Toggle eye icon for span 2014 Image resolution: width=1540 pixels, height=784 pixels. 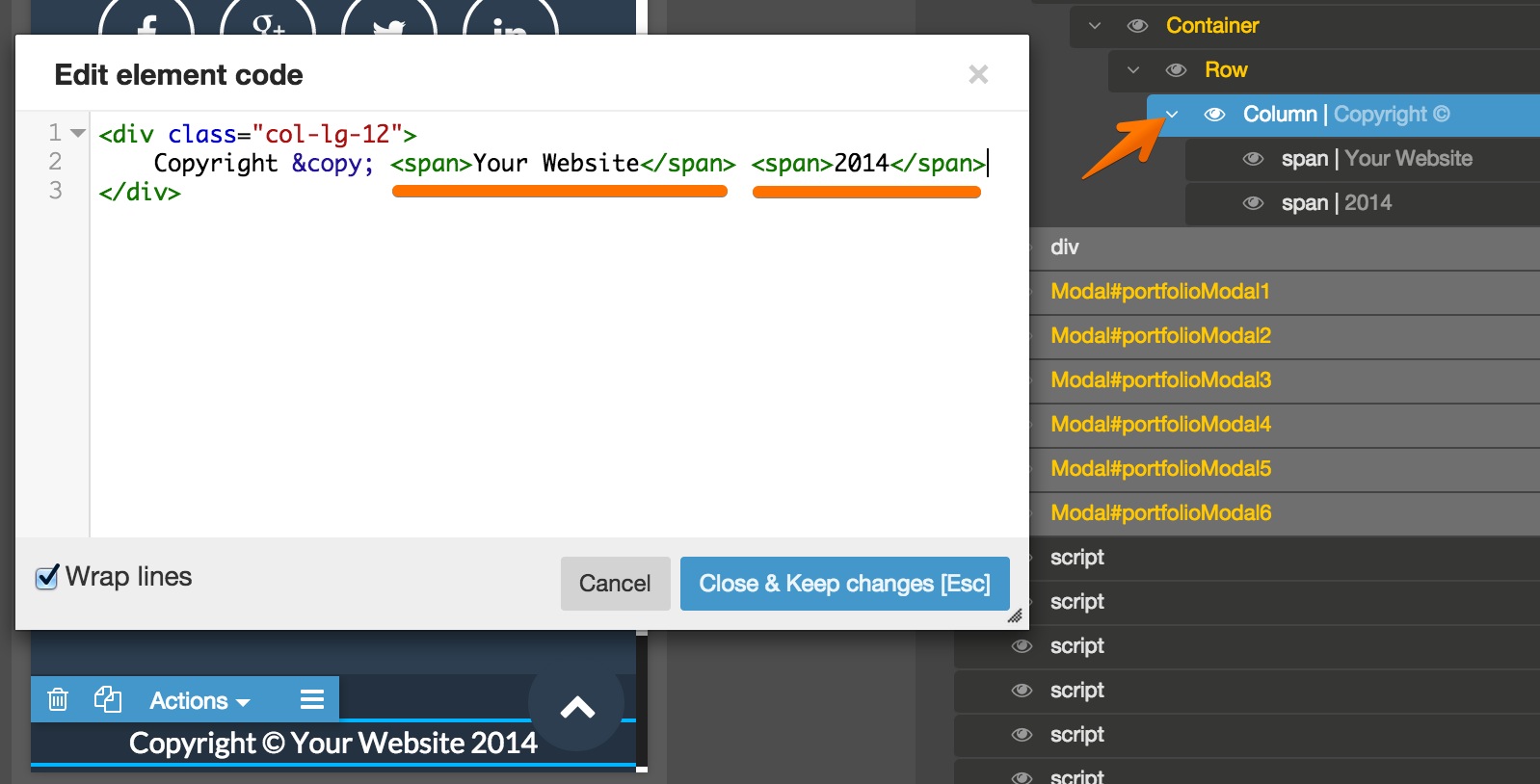(1253, 203)
